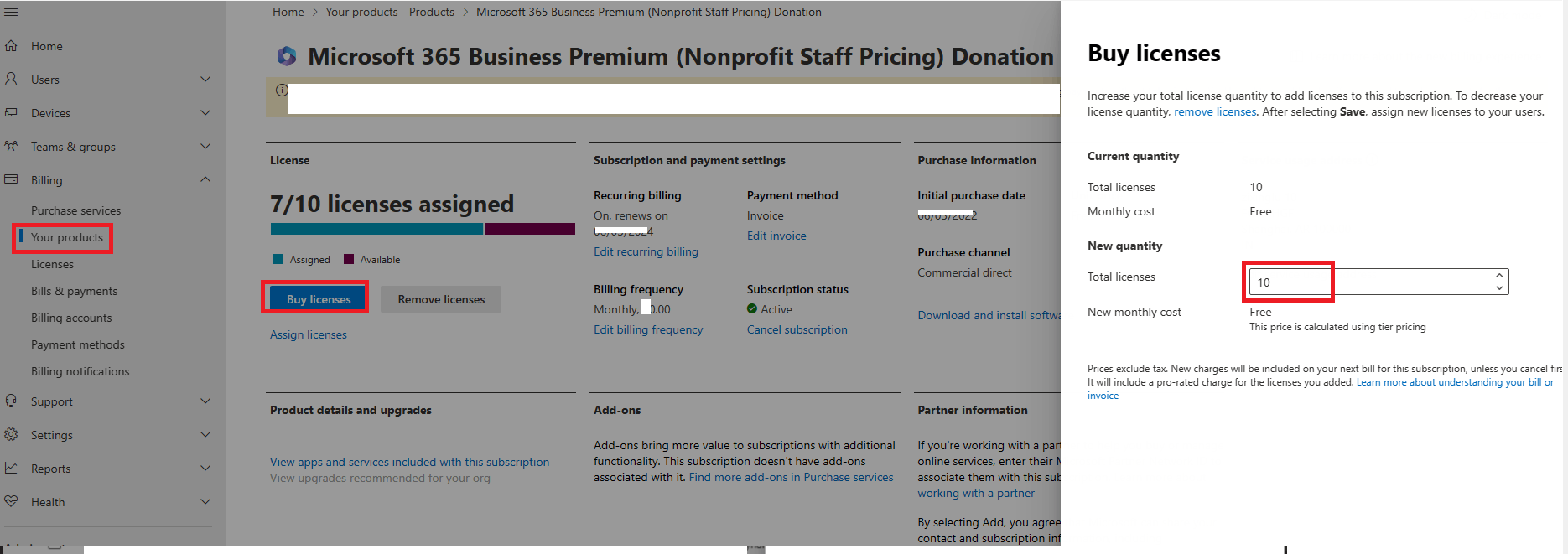1568x554 pixels.
Task: Click the Settings gear icon
Action: point(11,435)
